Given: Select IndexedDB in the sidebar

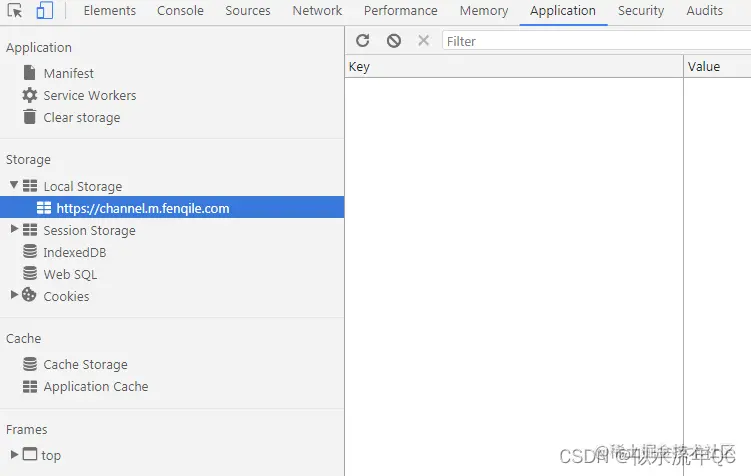Looking at the screenshot, I should (x=75, y=252).
